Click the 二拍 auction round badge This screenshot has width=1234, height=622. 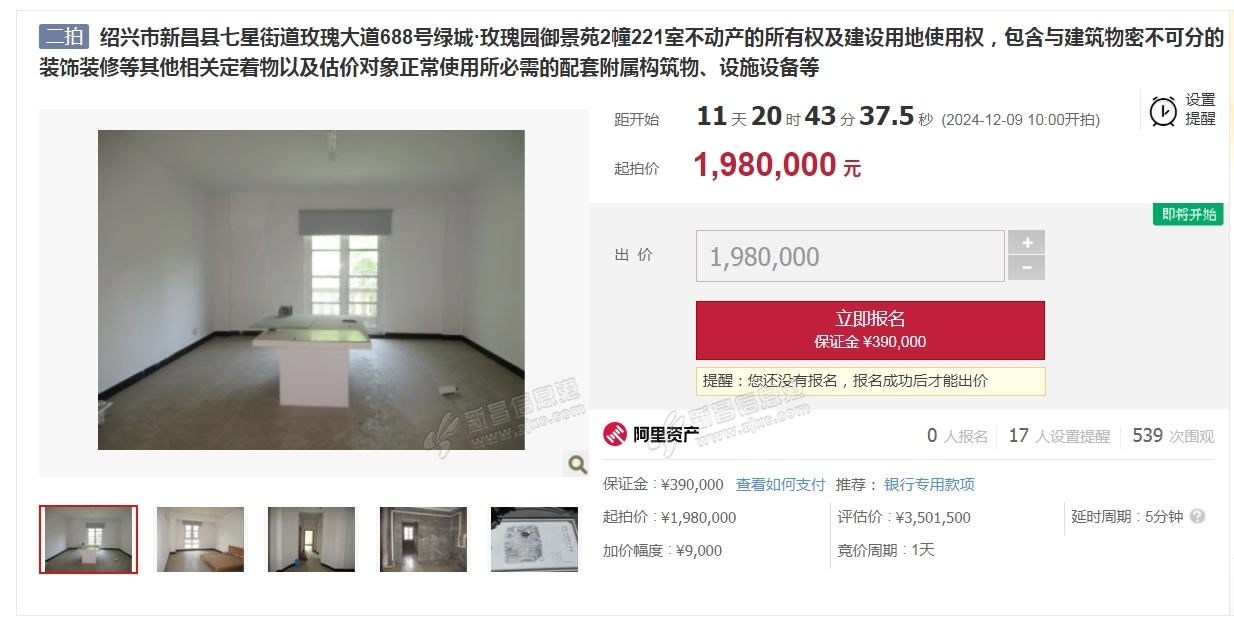point(65,38)
